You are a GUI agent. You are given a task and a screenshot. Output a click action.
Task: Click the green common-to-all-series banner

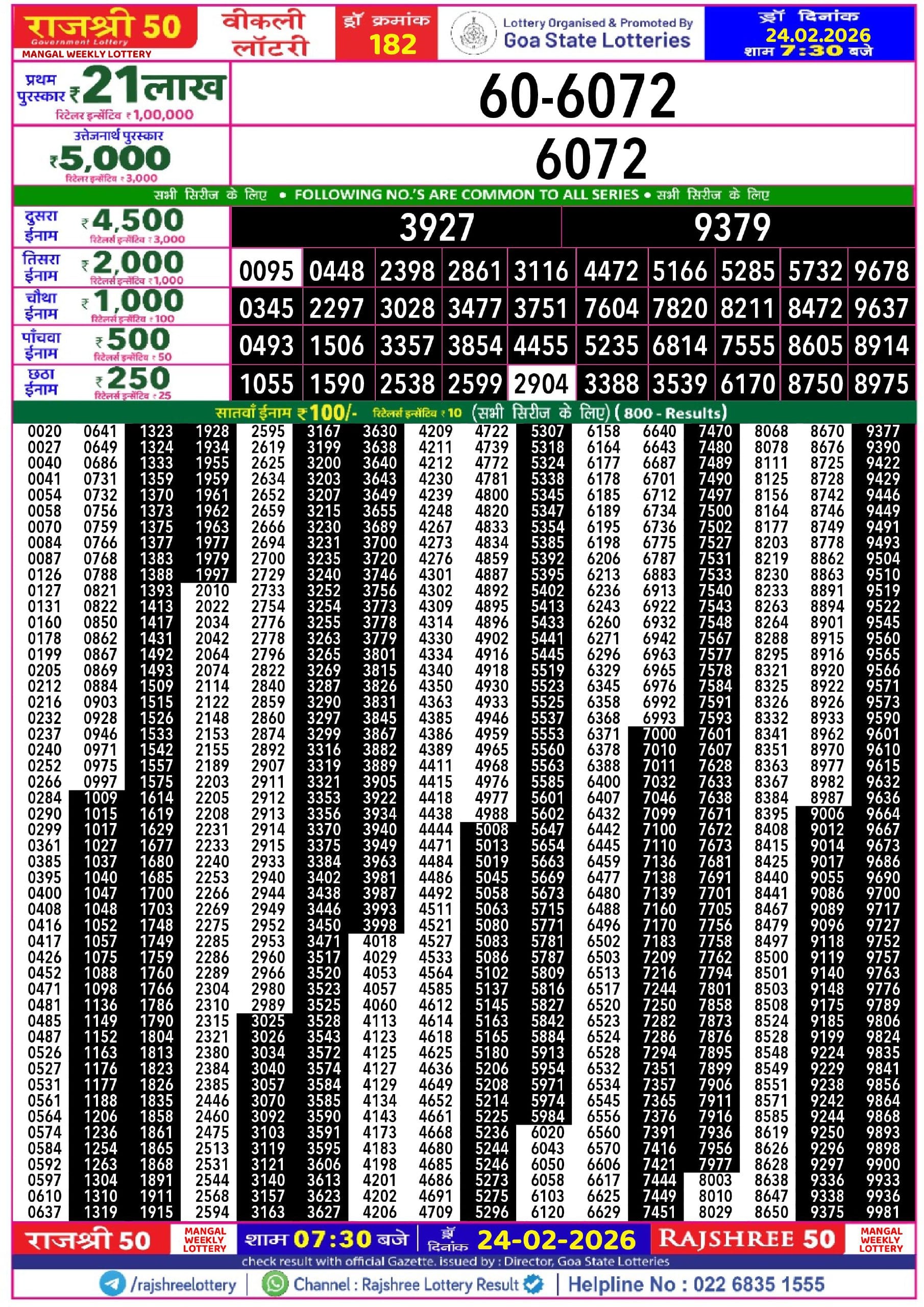pyautogui.click(x=464, y=195)
